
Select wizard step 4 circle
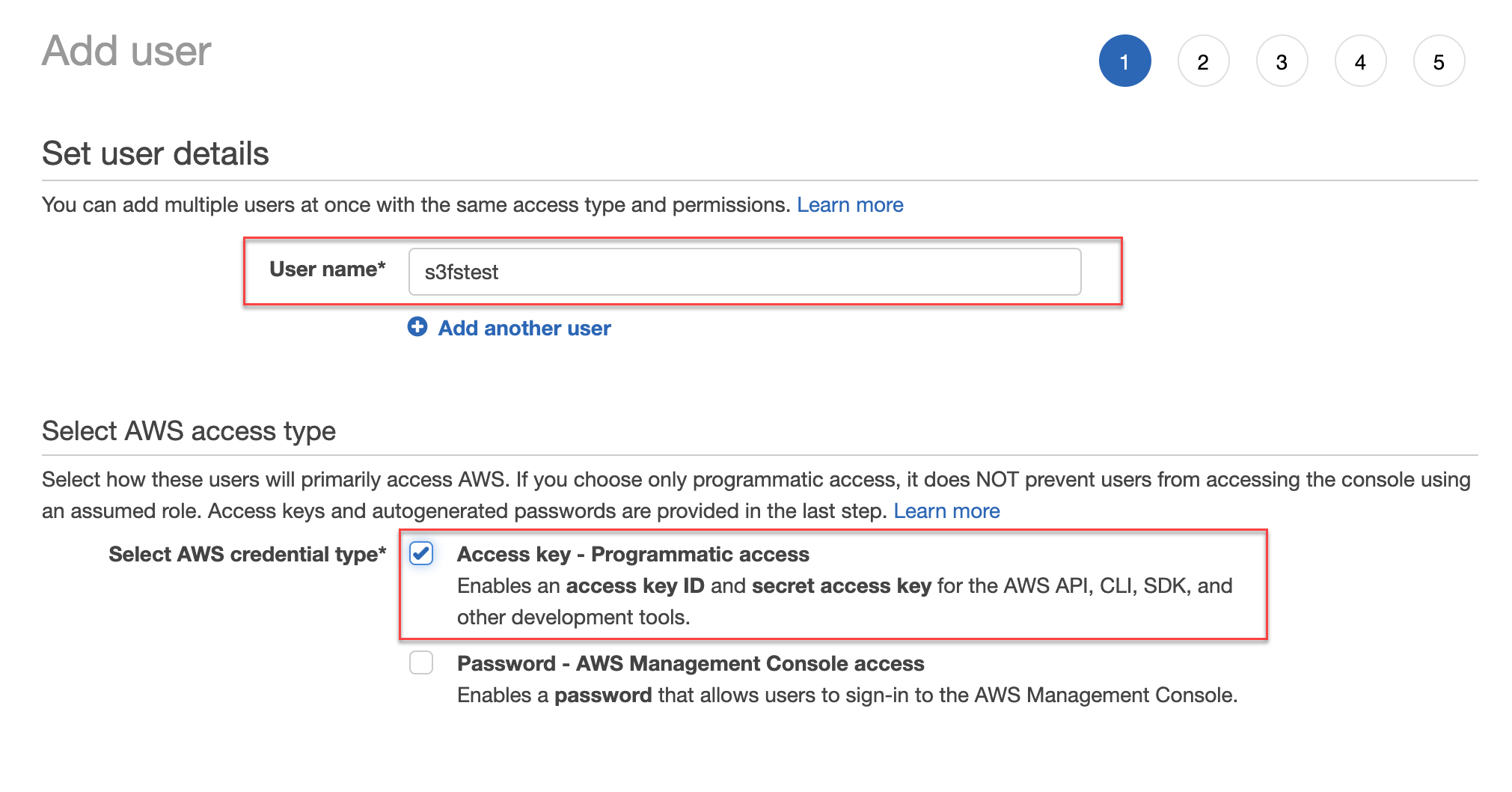pos(1360,61)
